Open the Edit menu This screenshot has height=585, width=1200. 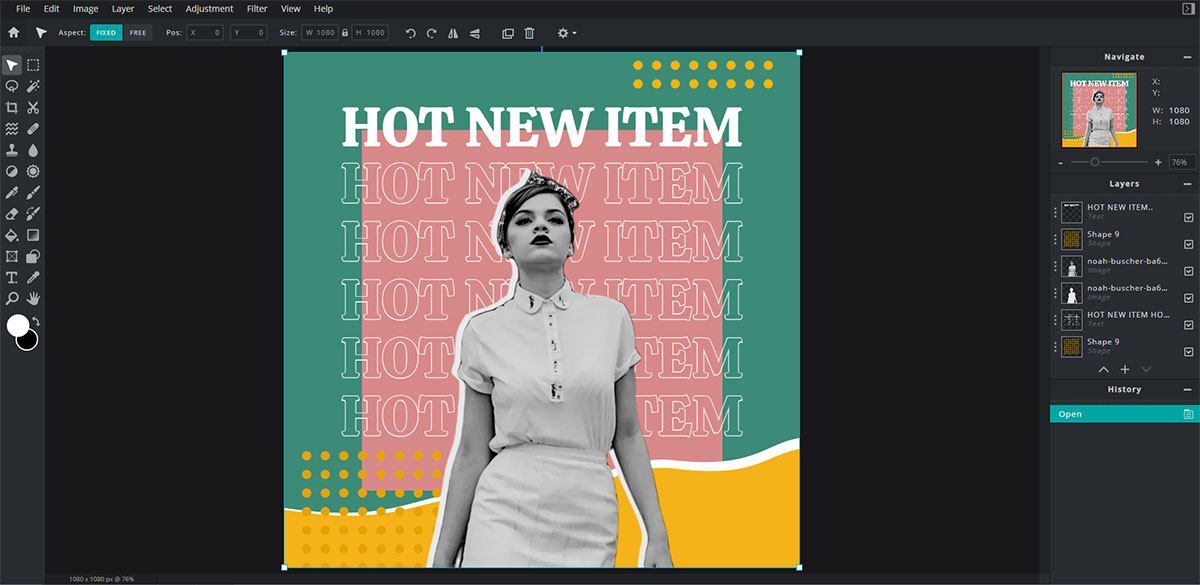pyautogui.click(x=52, y=9)
